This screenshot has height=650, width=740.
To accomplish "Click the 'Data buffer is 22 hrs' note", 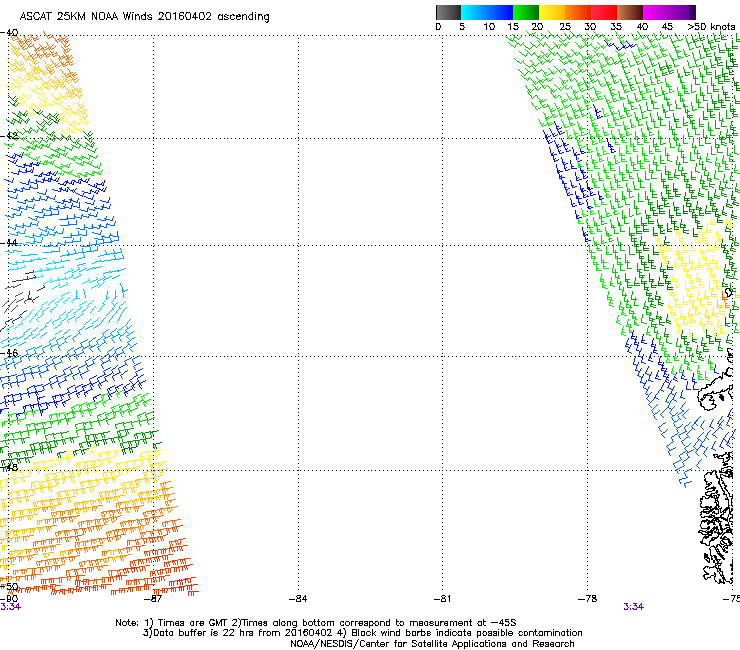I will point(202,633).
